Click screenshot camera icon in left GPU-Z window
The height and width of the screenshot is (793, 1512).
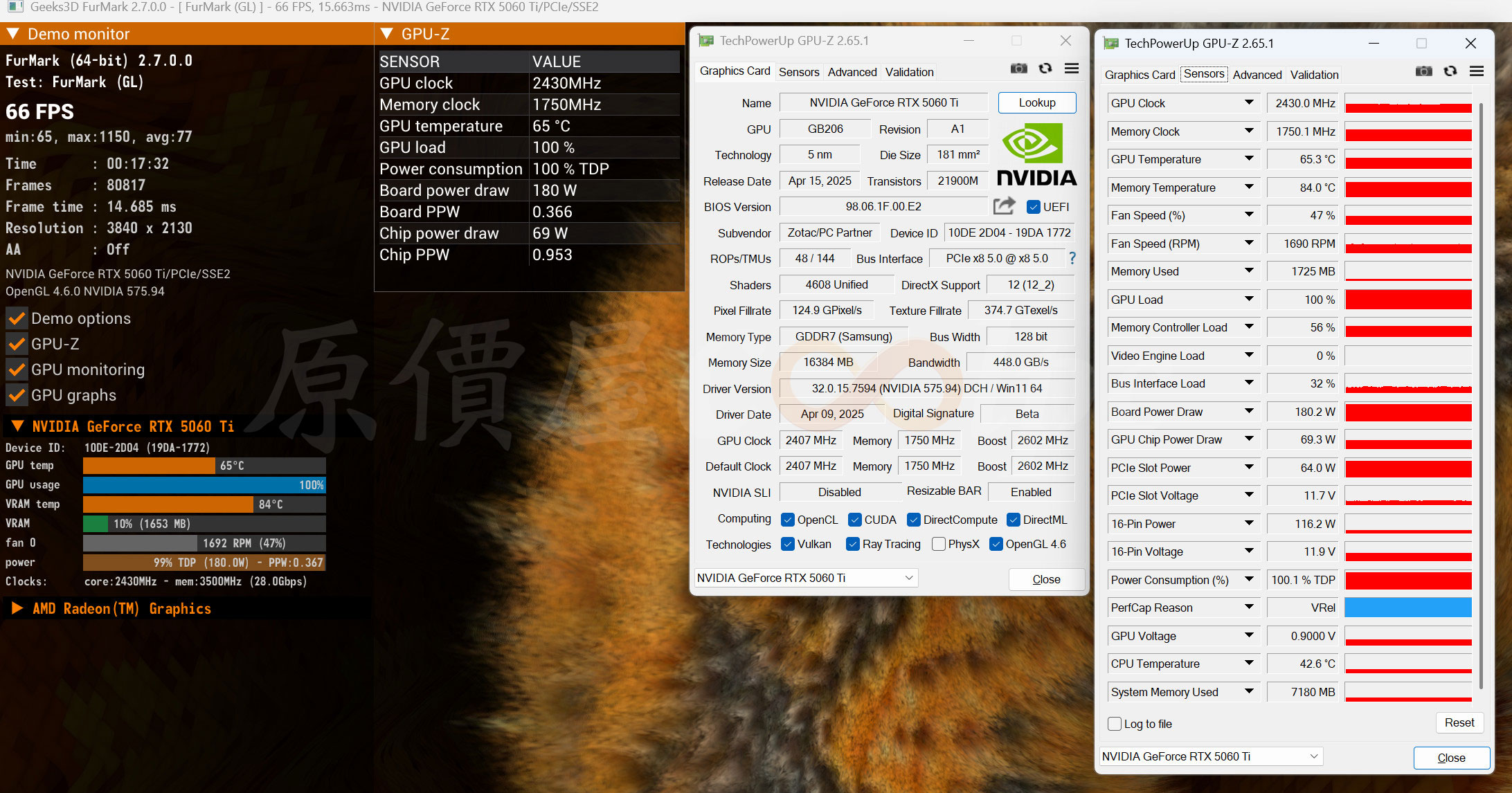tap(1018, 69)
